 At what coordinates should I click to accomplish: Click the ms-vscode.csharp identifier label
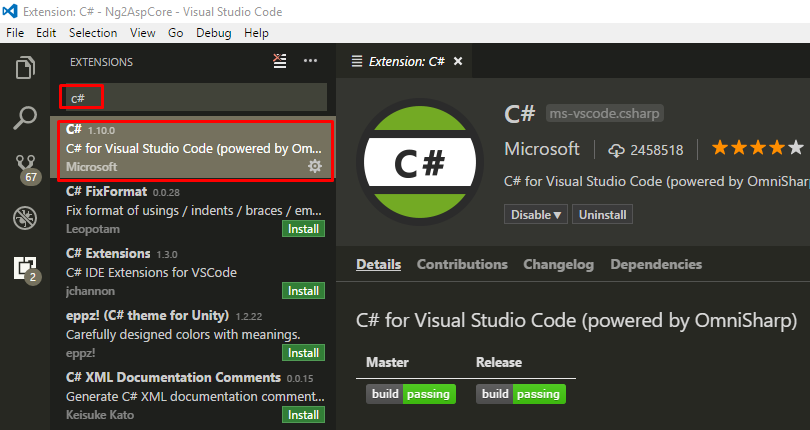tap(604, 113)
